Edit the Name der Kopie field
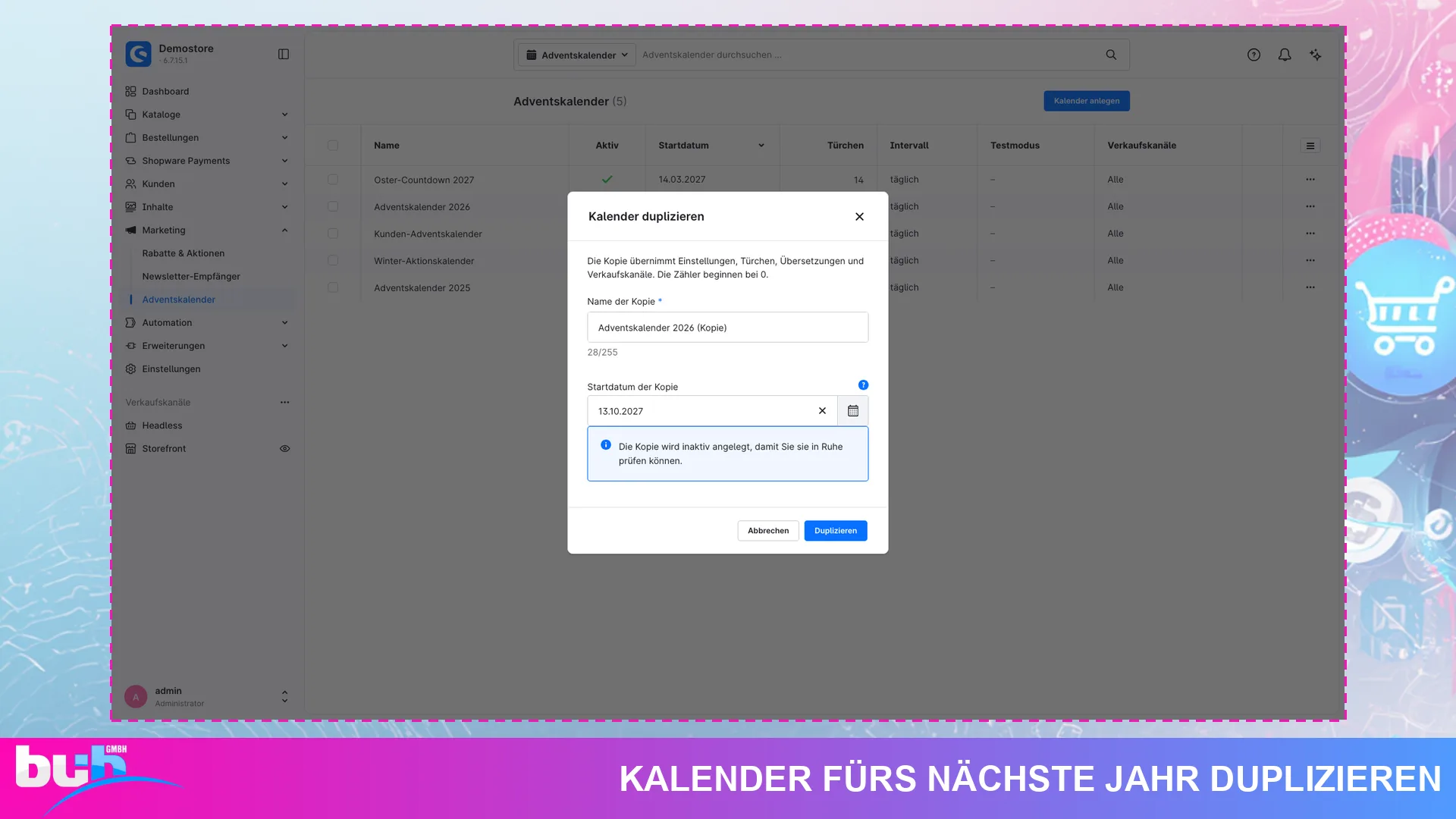This screenshot has width=1456, height=819. click(727, 328)
